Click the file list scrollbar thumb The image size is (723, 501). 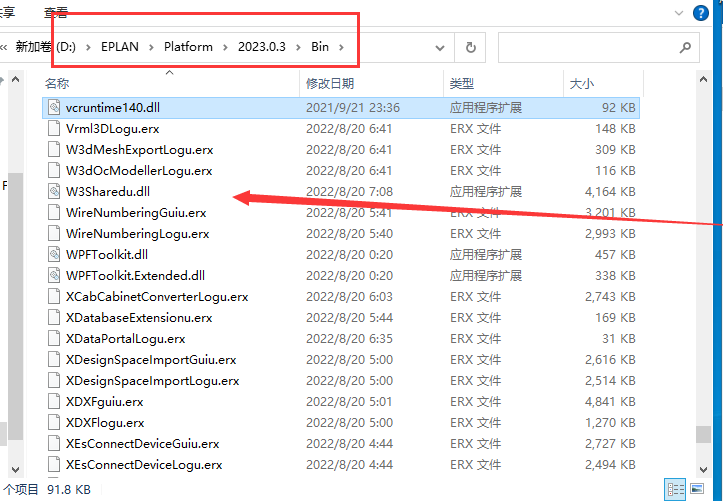[x=703, y=434]
